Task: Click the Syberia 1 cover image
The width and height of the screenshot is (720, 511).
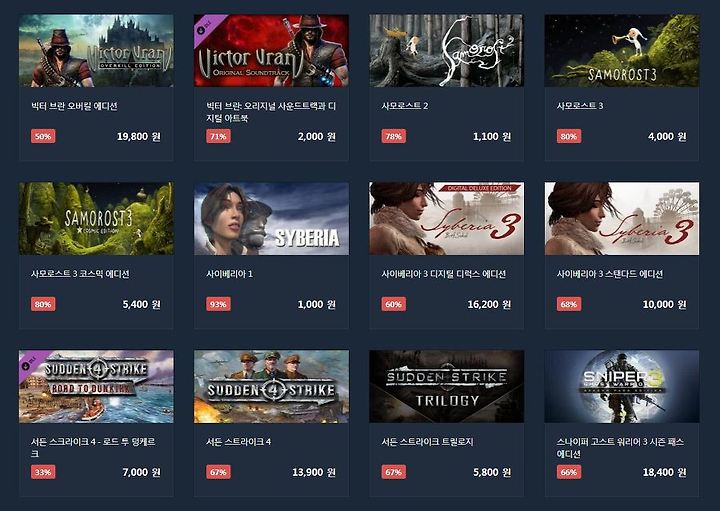Action: [271, 219]
